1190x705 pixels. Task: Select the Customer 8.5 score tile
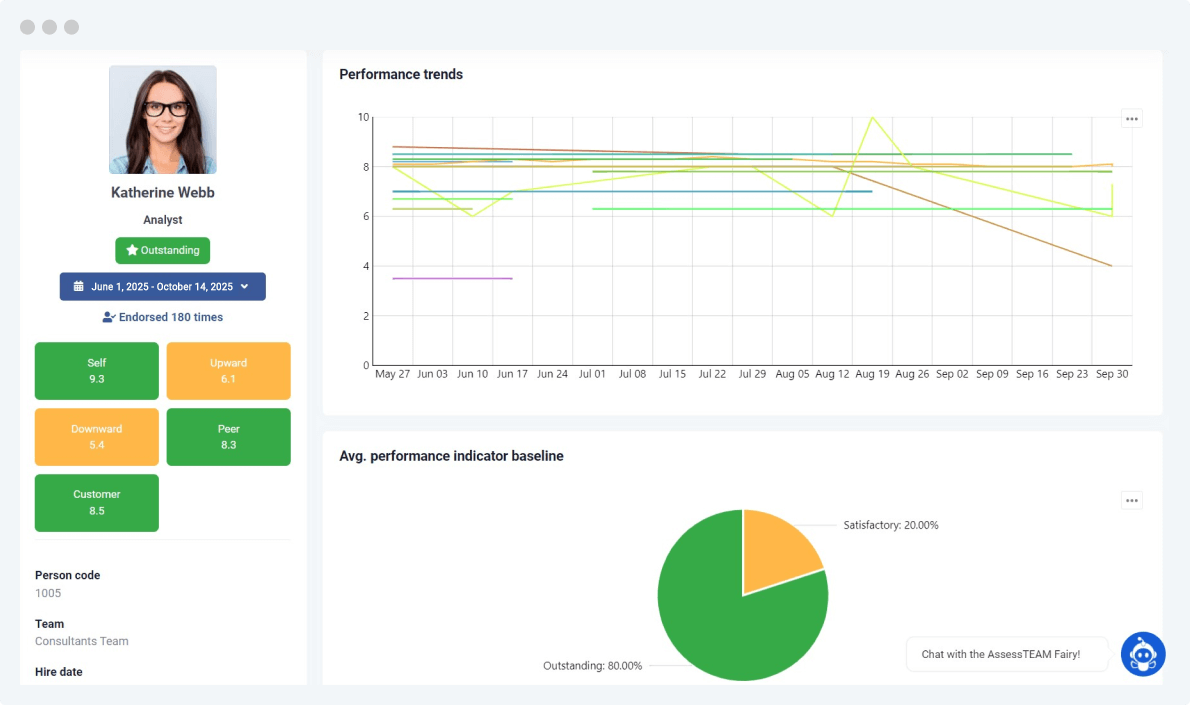click(x=96, y=503)
